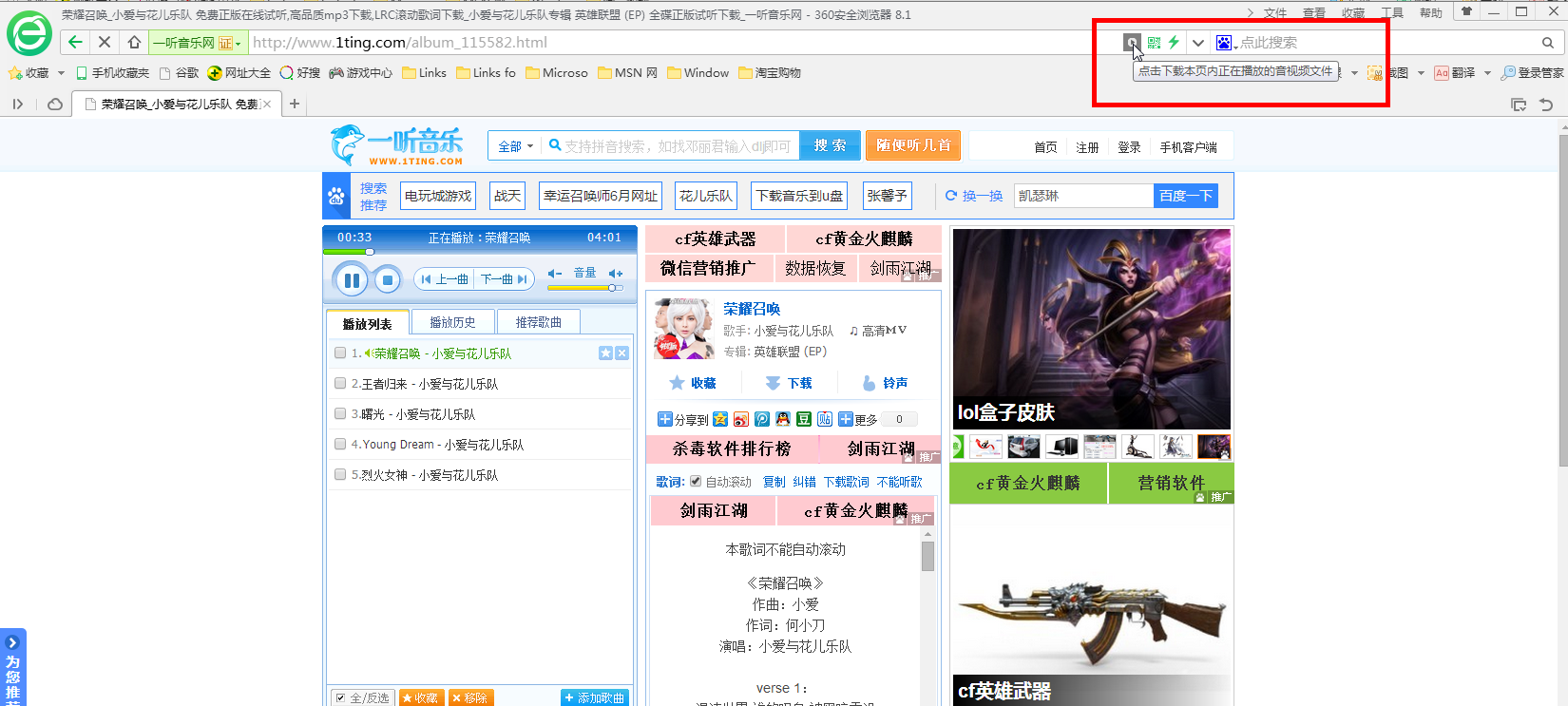
Task: Click the browser back arrow
Action: click(x=75, y=42)
